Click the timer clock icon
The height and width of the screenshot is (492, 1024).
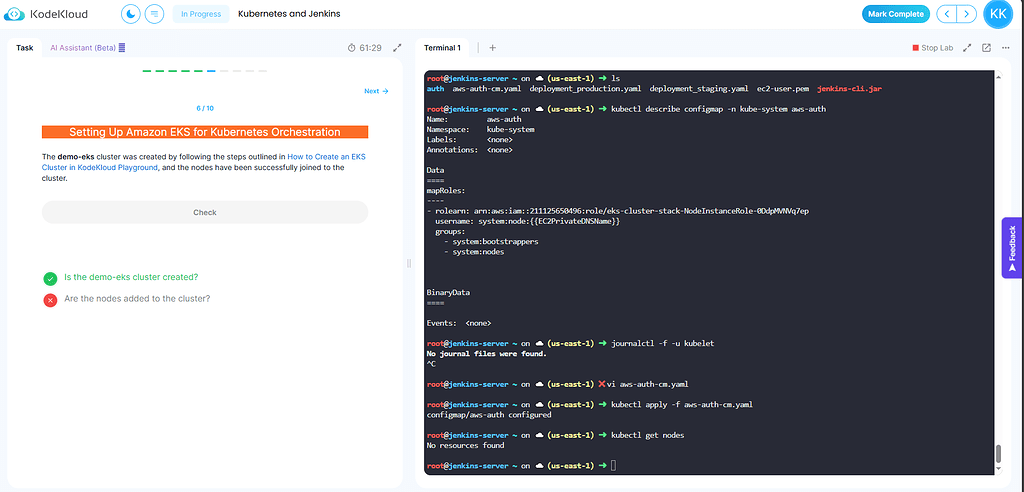(x=352, y=47)
